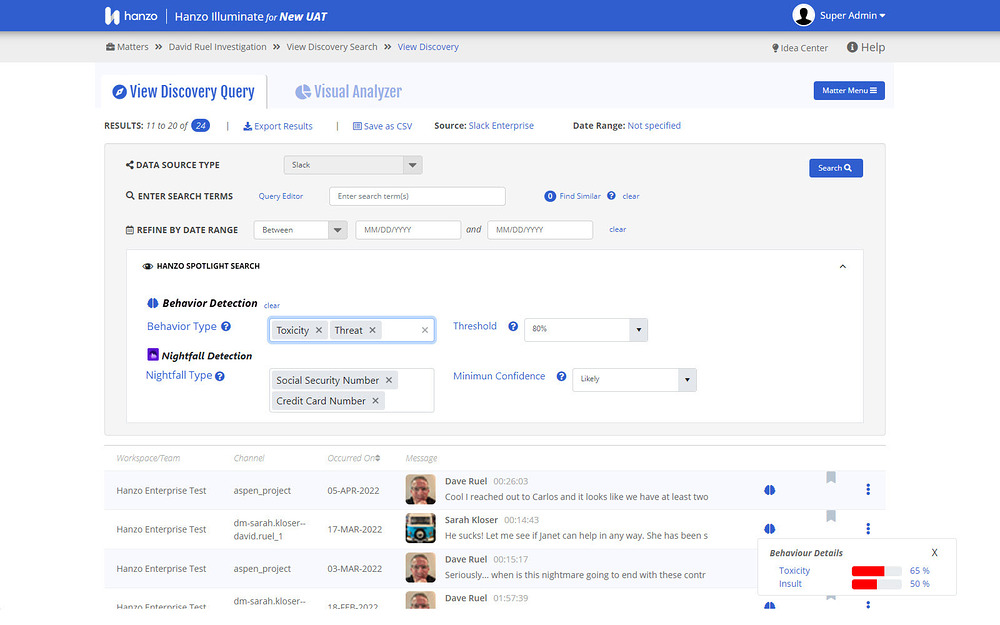Remove the Credit Card Number tag
This screenshot has height=625, width=1000.
pos(376,401)
